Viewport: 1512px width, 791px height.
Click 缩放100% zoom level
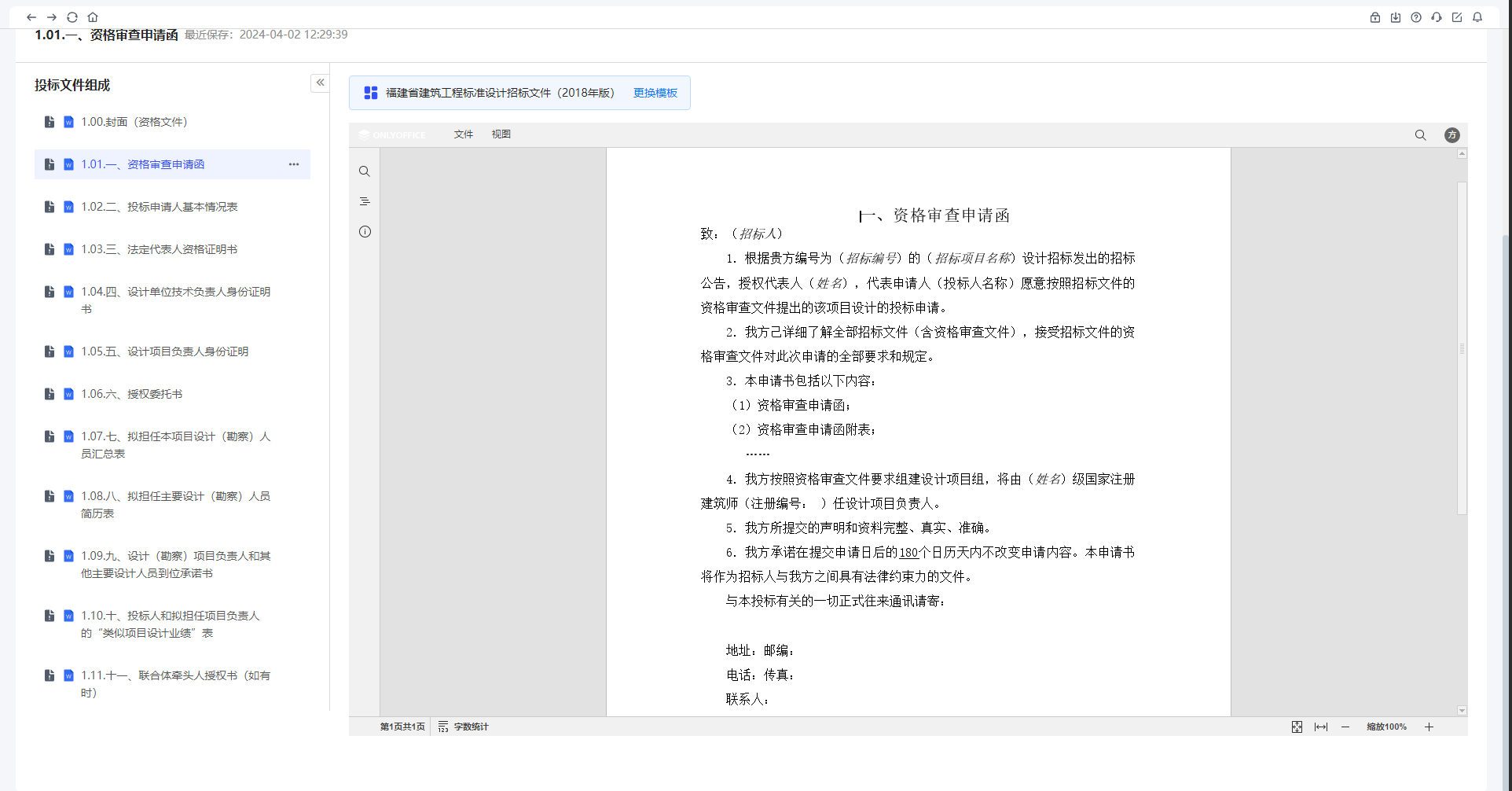pos(1386,727)
